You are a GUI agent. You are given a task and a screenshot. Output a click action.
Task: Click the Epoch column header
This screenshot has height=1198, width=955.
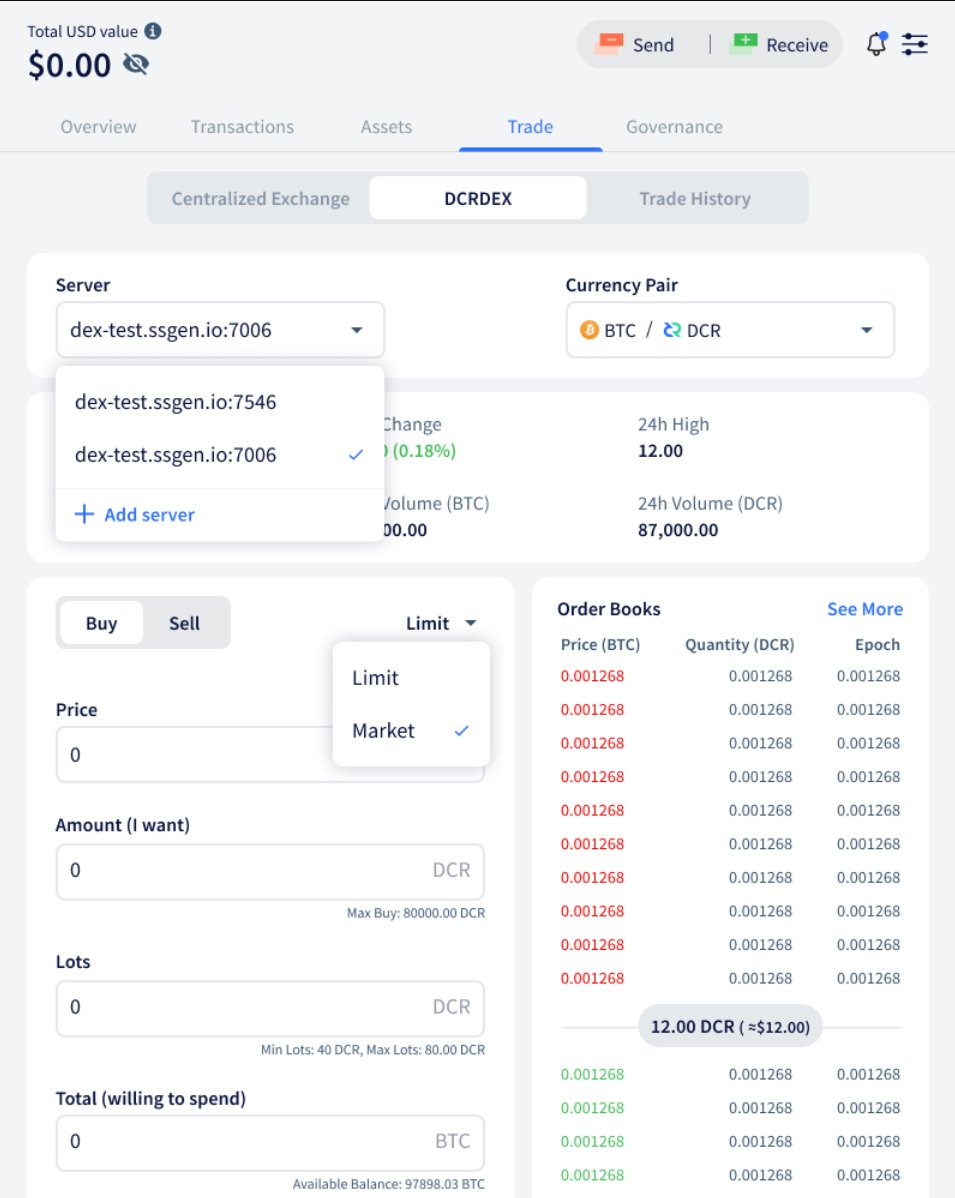point(877,644)
